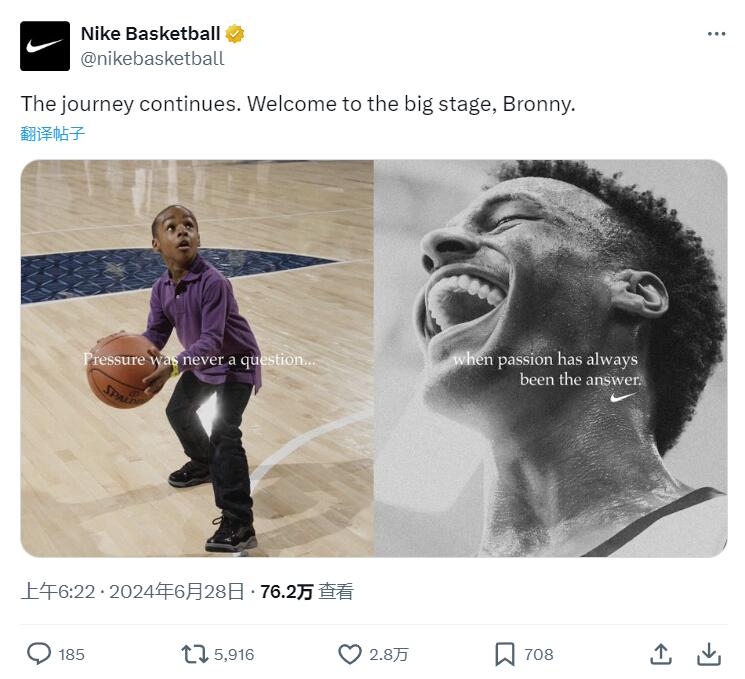Open the Nike swoosh profile avatar
This screenshot has width=745, height=679.
[45, 46]
